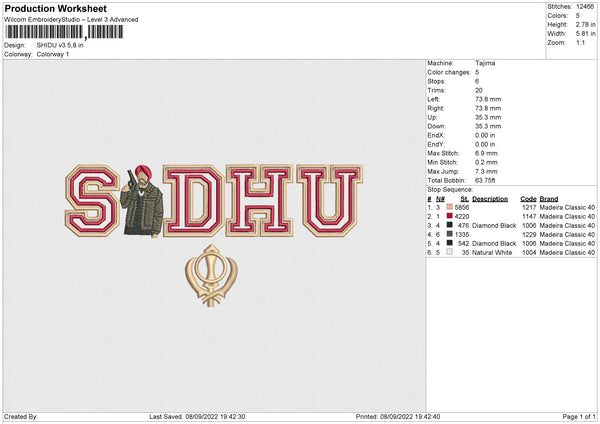This screenshot has width=600, height=424.
Task: Click the Max Jump value 7.3 mm
Action: (x=486, y=171)
